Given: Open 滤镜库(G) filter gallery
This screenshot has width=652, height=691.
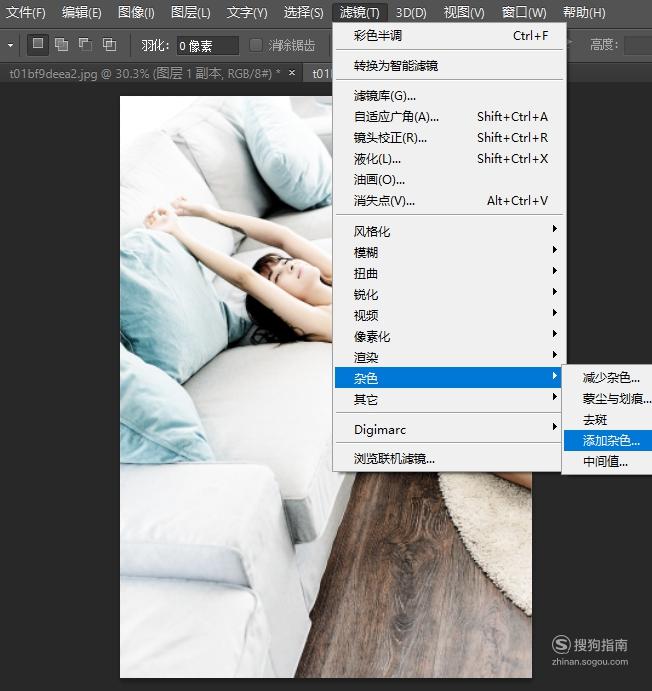Looking at the screenshot, I should coord(449,96).
